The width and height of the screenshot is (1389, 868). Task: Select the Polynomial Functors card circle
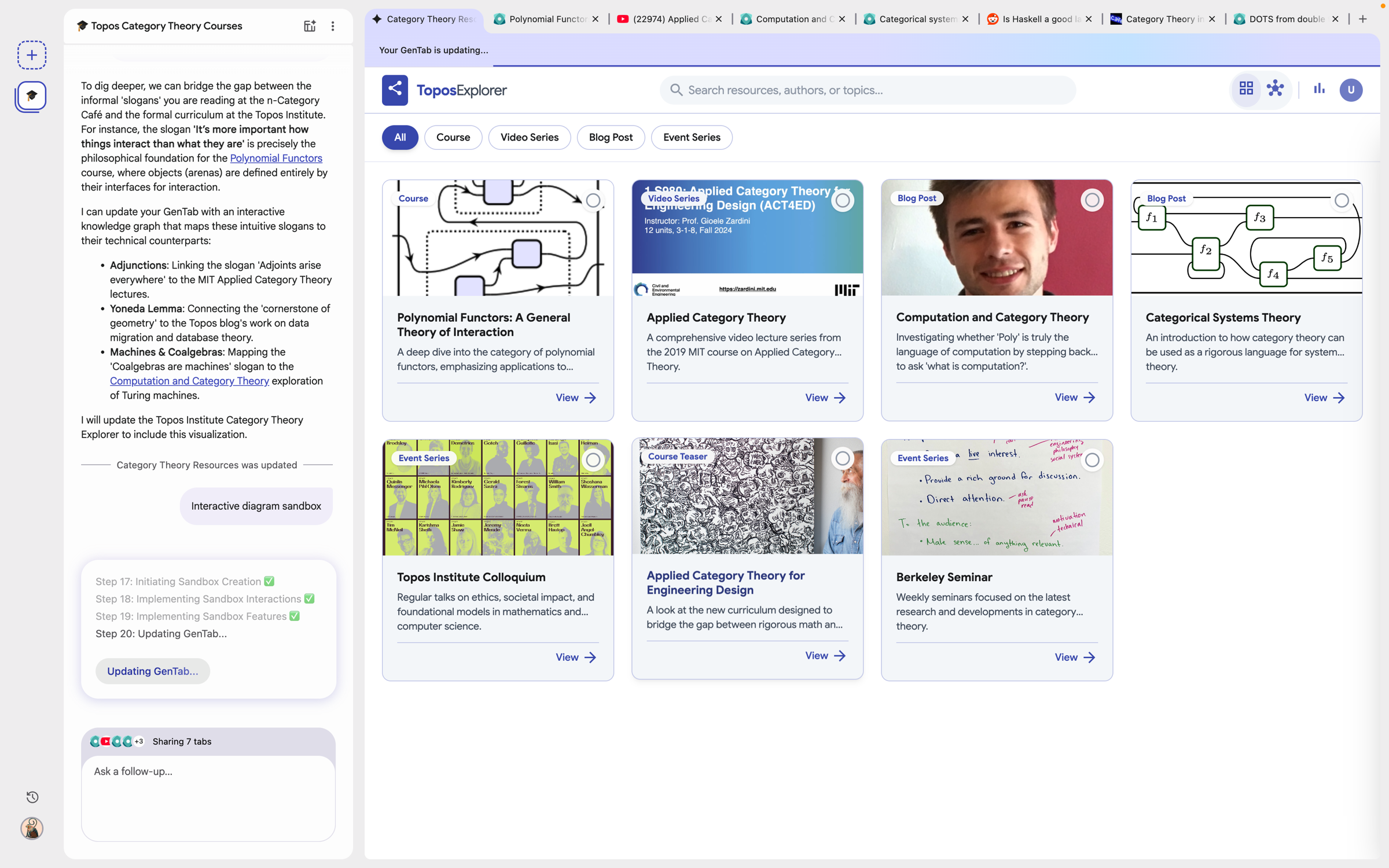(593, 201)
